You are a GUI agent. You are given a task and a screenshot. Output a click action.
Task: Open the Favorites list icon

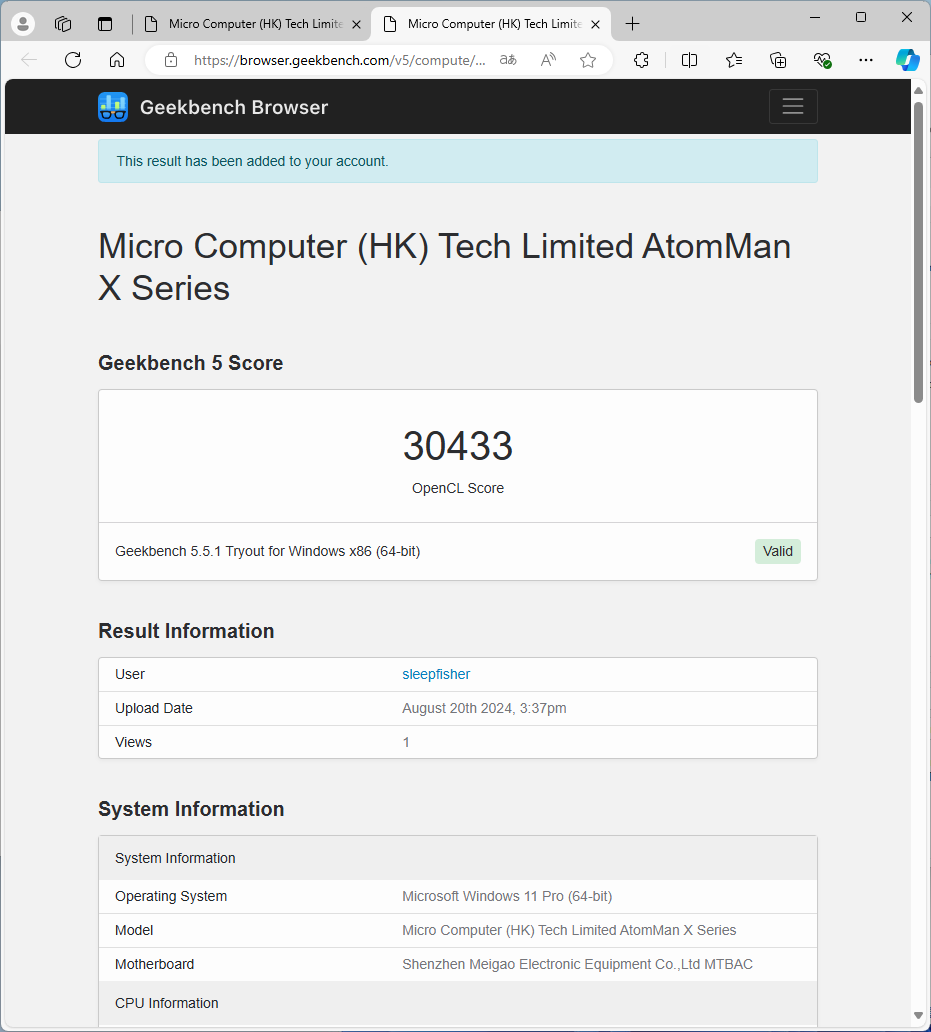pos(734,61)
